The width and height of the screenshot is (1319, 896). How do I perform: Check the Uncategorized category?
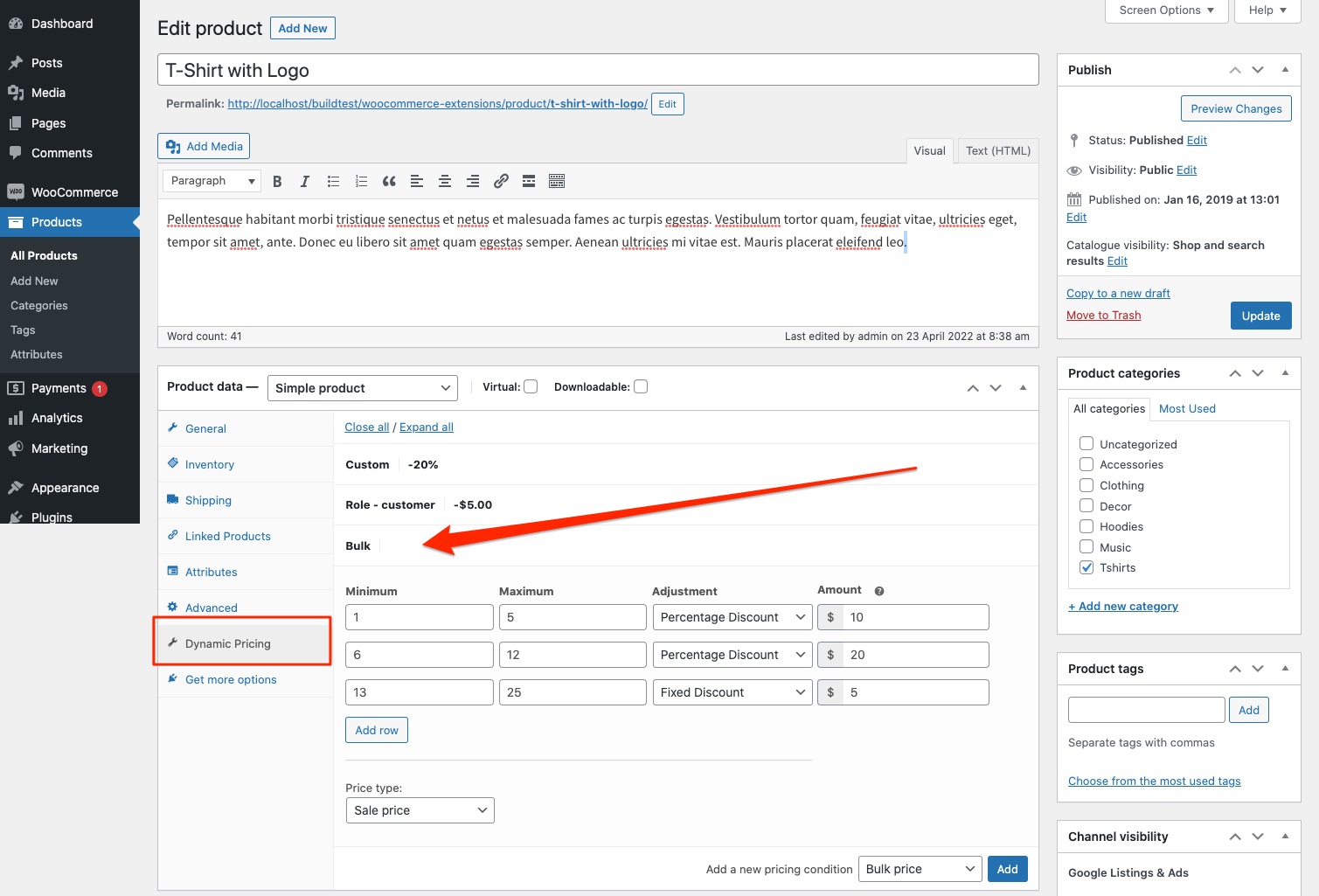tap(1086, 443)
